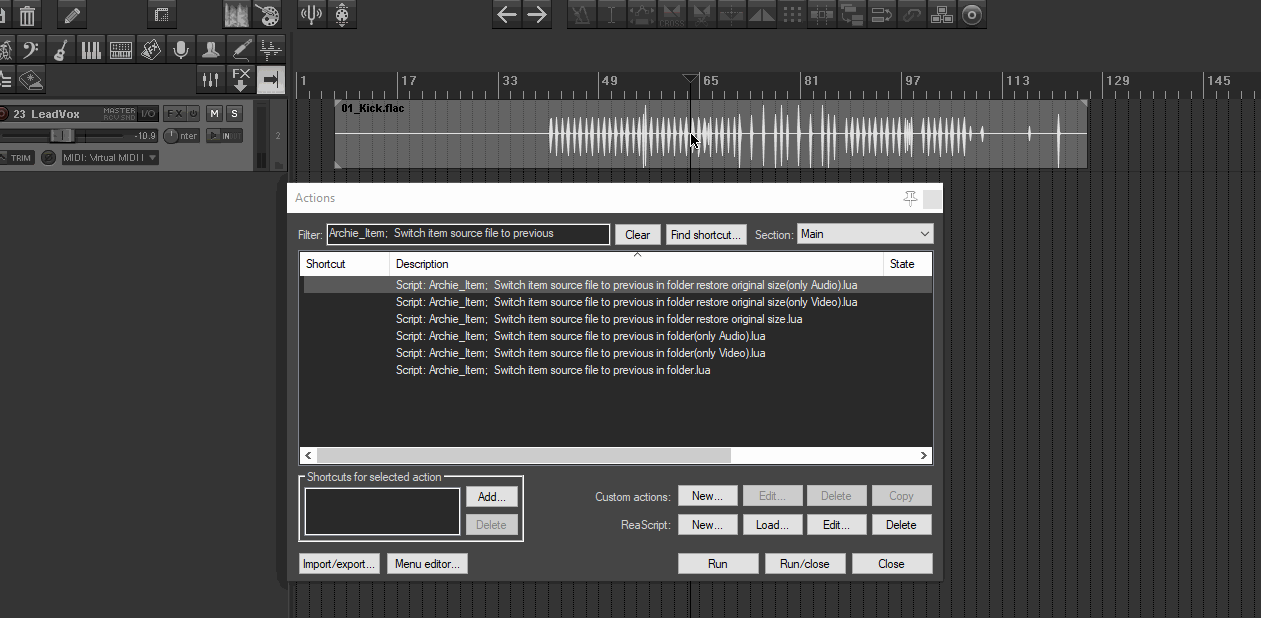Select the pencil draw tool icon
This screenshot has height=618, width=1261.
[x=71, y=15]
